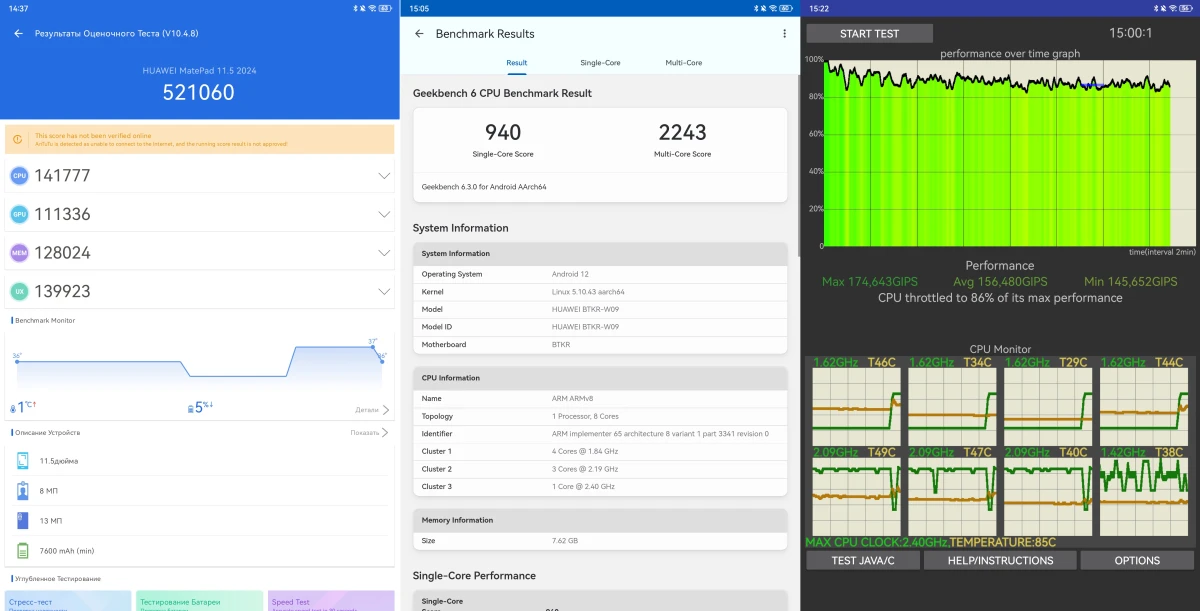This screenshot has width=1200, height=611.
Task: Tap the total score 521060
Action: (199, 93)
